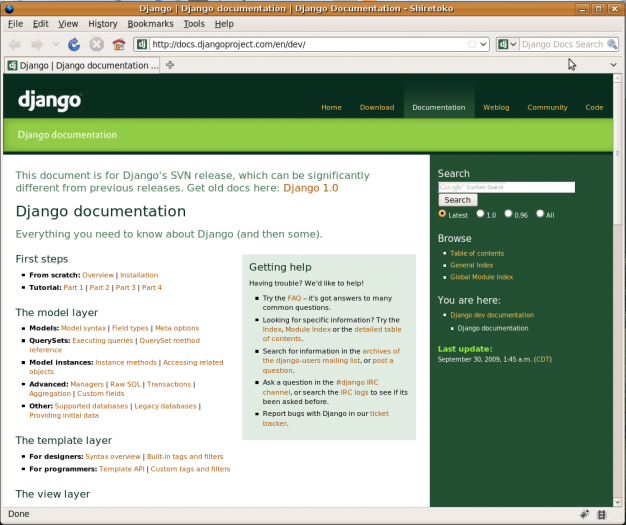Click the Shiretoko globe icon in title bar

[9, 8]
